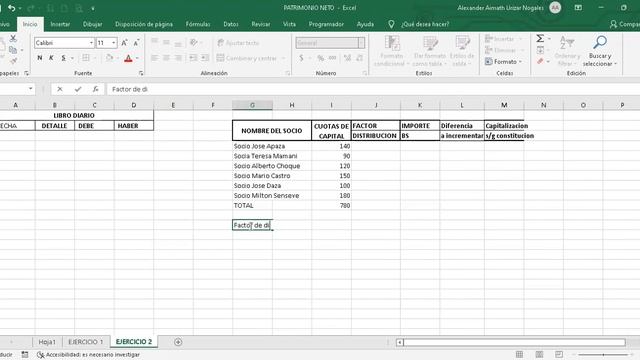Image resolution: width=640 pixels, height=360 pixels.
Task: Switch to Normal view icon in status bar
Action: point(519,354)
